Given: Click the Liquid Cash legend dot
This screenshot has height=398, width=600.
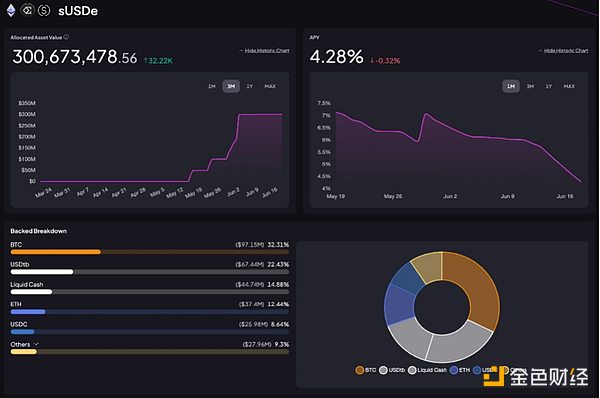Looking at the screenshot, I should 412,370.
